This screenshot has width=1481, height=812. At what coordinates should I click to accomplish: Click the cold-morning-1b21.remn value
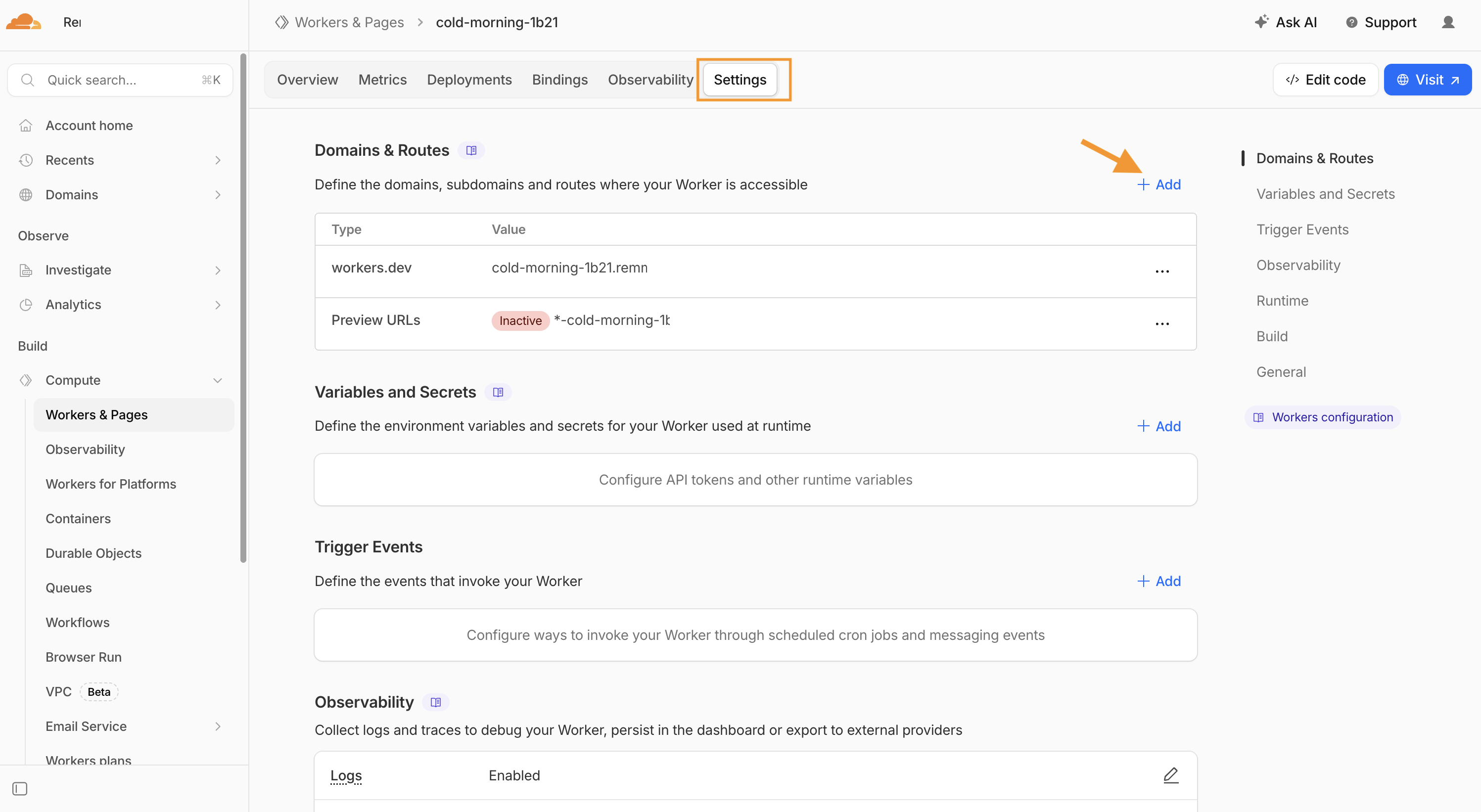click(569, 268)
